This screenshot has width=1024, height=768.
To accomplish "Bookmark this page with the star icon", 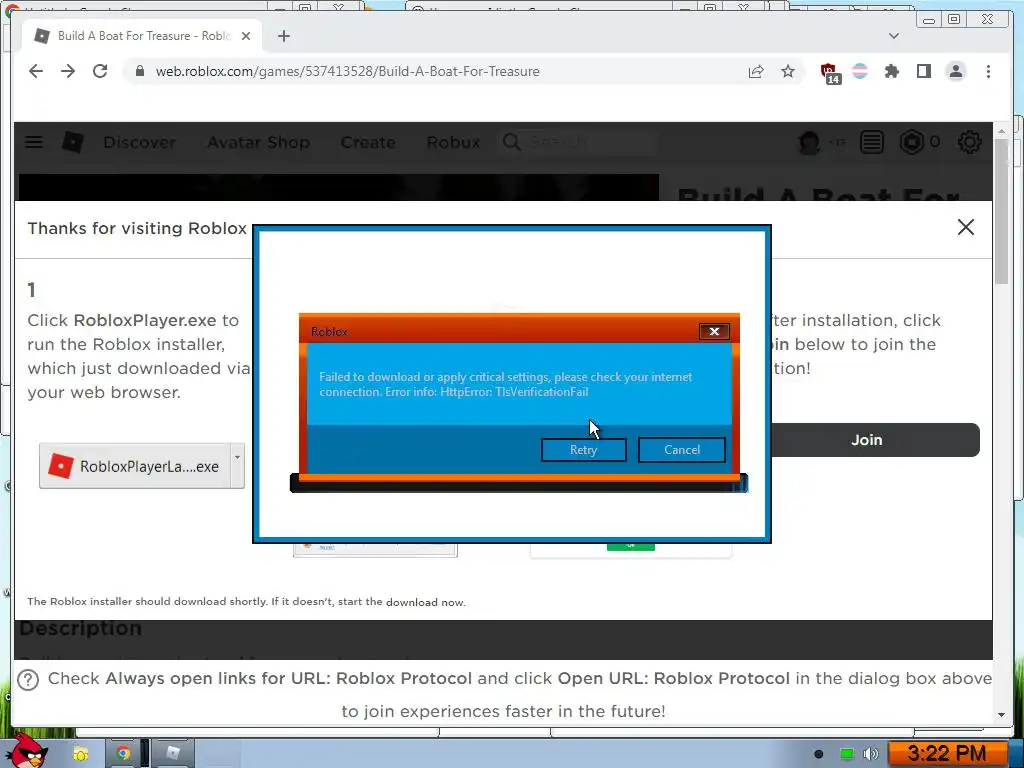I will [x=788, y=71].
